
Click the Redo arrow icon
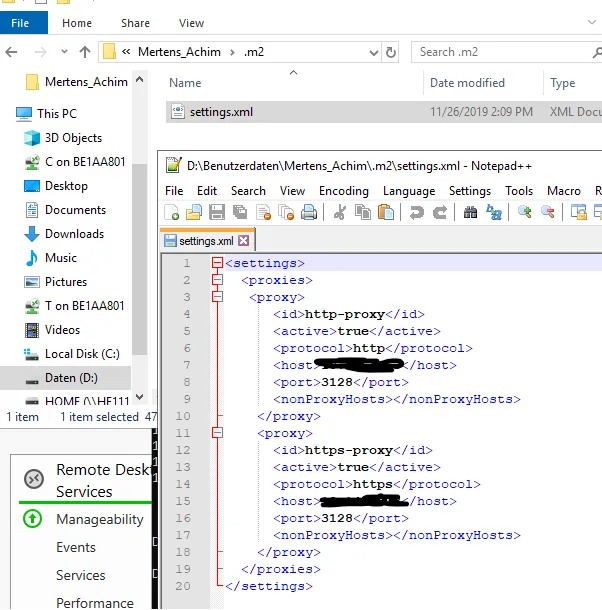point(440,212)
